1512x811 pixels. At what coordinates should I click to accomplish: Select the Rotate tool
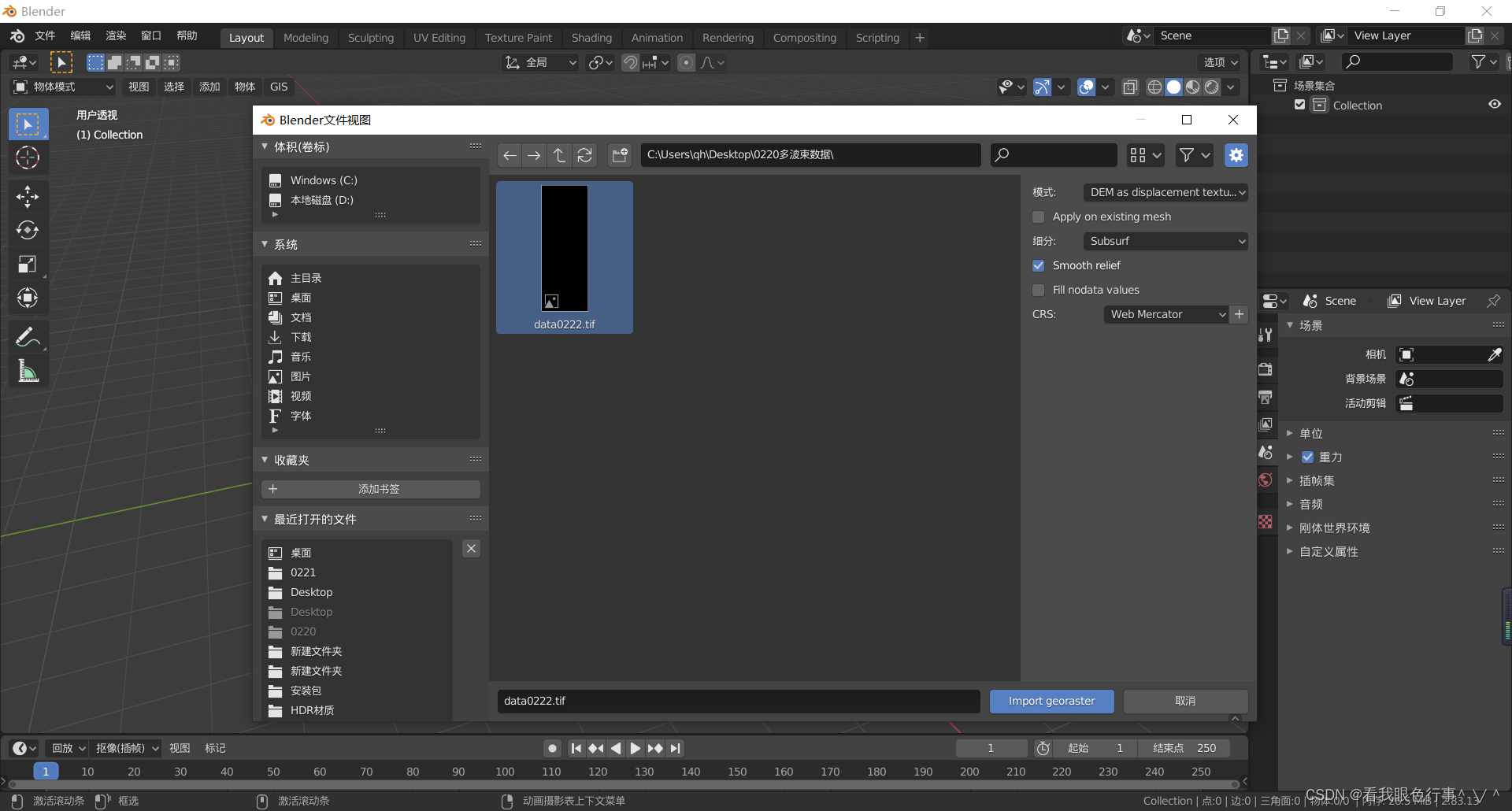click(28, 230)
